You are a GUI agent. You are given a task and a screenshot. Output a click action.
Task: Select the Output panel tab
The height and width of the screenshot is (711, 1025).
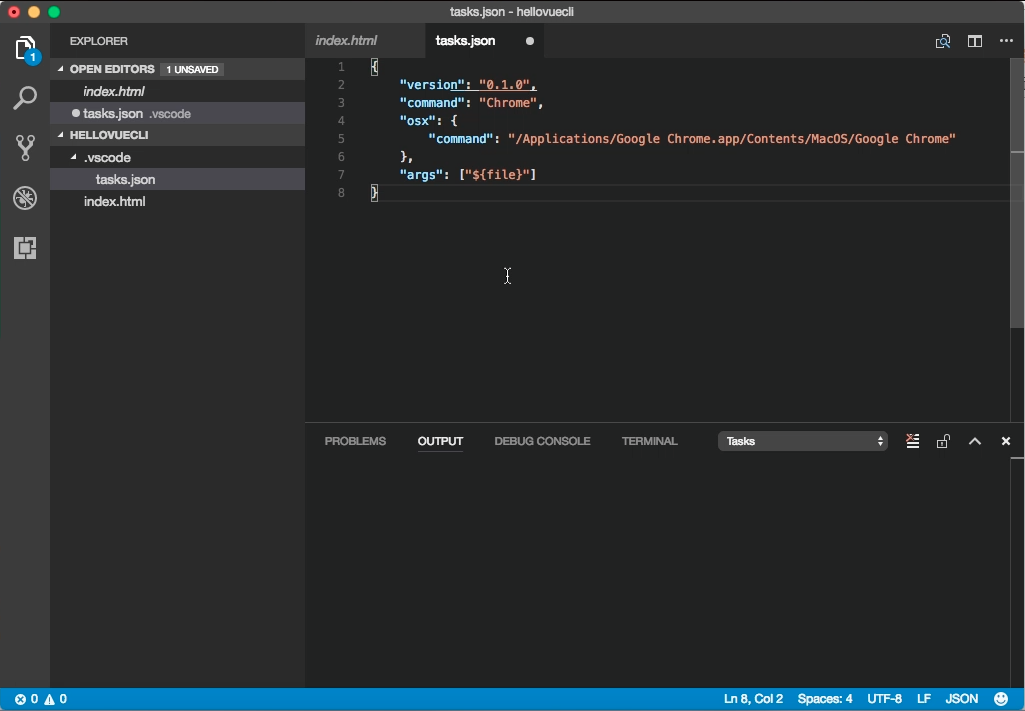[x=440, y=441]
